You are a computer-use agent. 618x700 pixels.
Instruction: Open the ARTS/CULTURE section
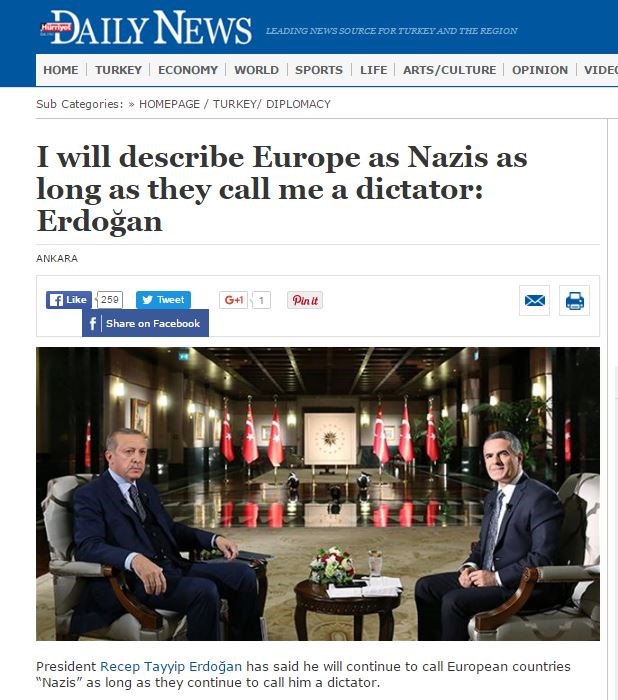[x=450, y=70]
